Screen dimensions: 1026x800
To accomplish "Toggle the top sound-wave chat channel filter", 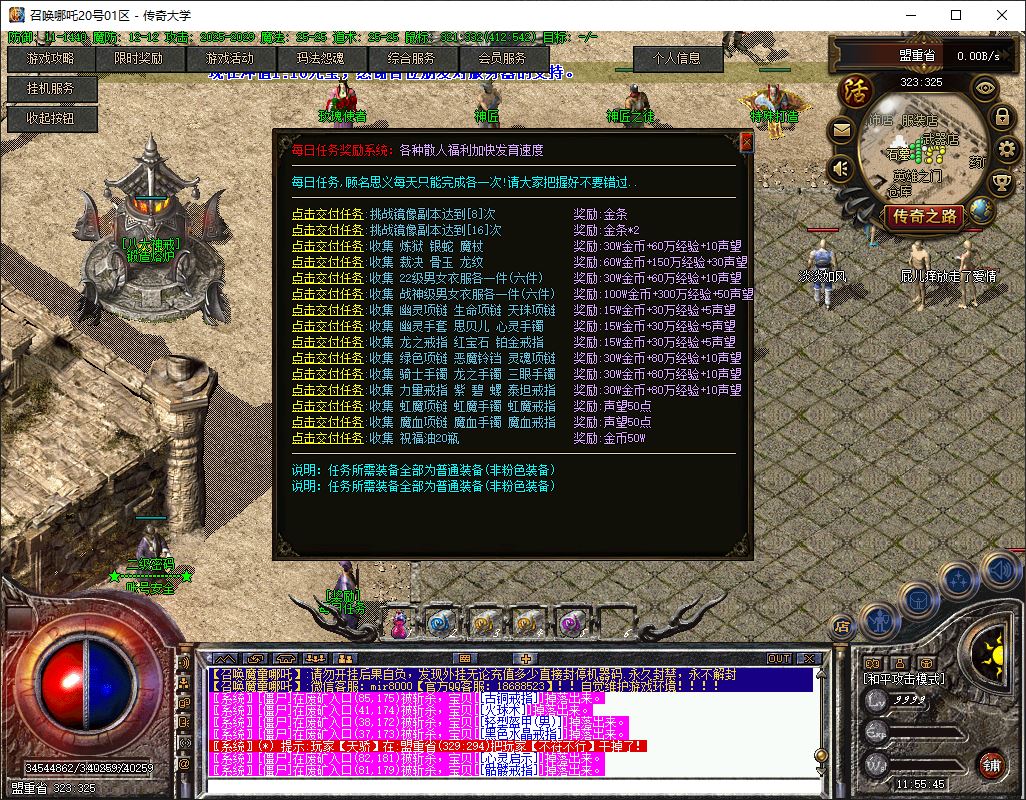I will (x=185, y=662).
